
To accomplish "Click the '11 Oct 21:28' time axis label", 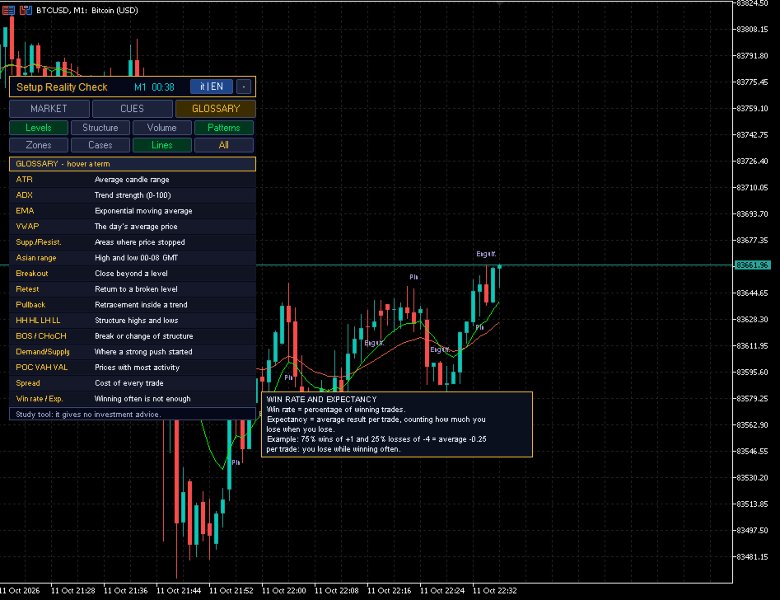I will (73, 591).
